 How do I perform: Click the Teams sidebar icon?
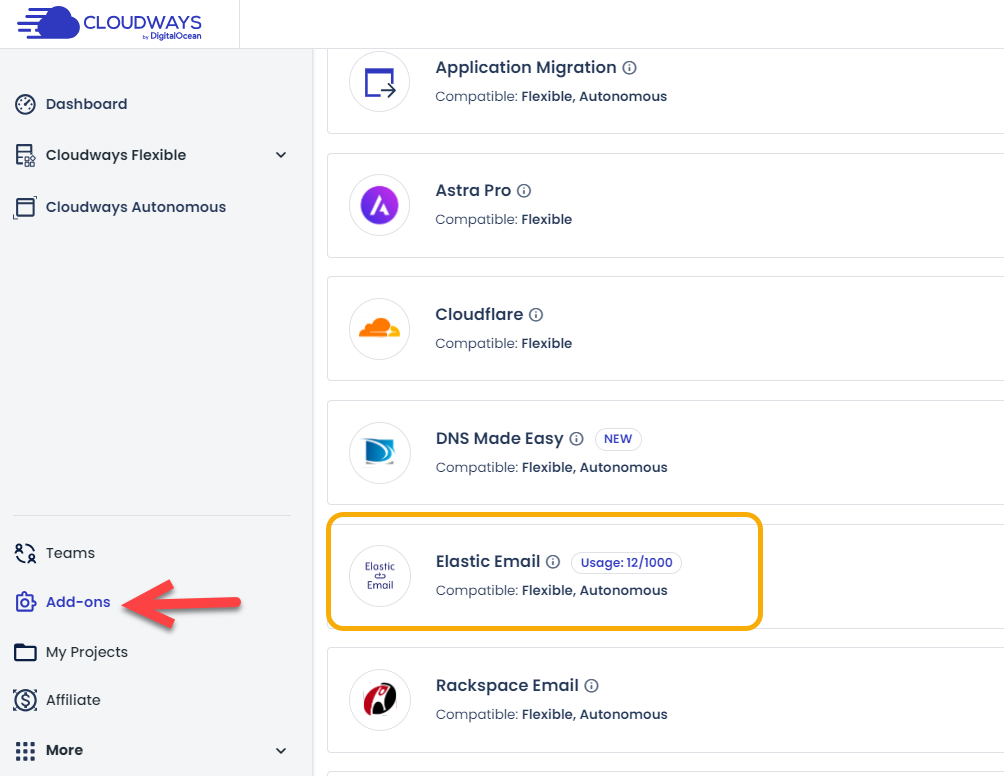click(x=24, y=552)
